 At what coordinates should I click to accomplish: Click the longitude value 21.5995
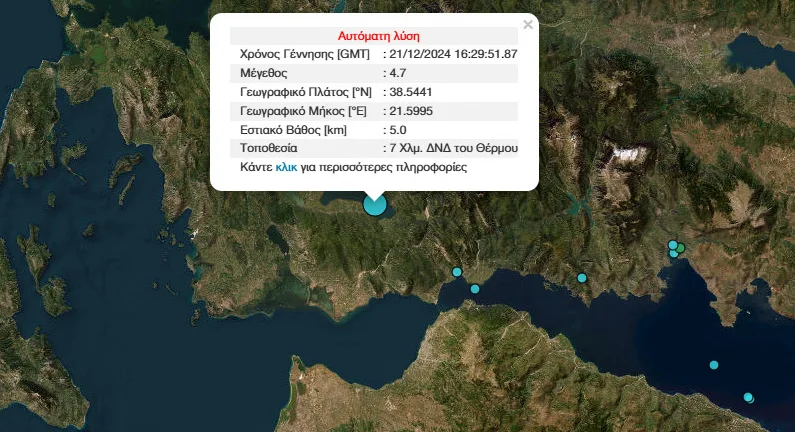click(410, 111)
